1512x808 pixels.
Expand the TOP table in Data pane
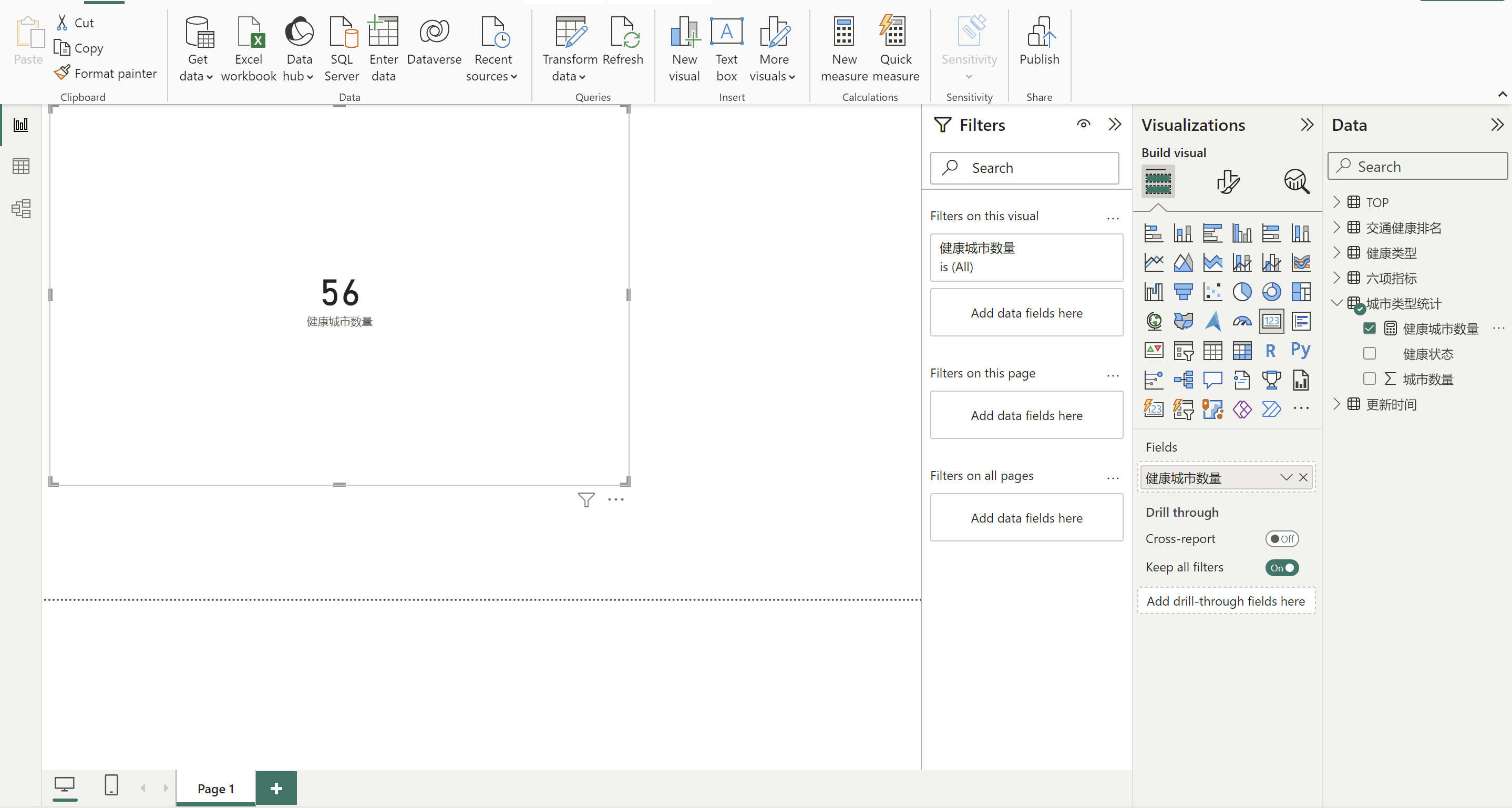pyautogui.click(x=1337, y=202)
